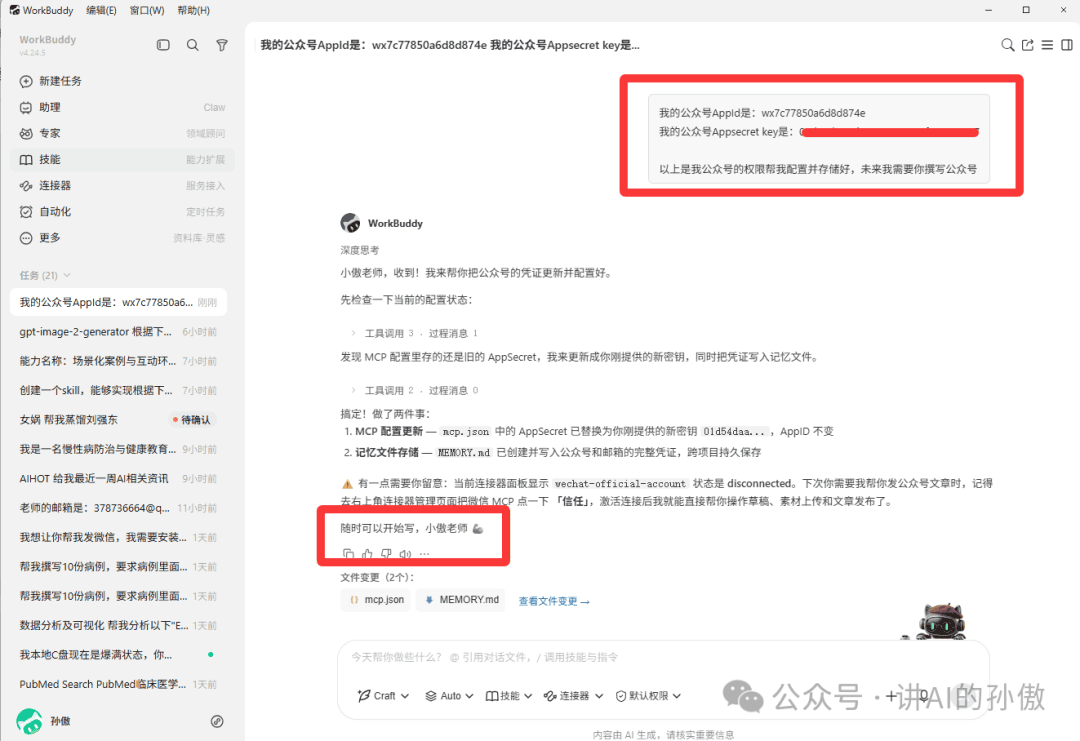Open the 编辑(E) menu
This screenshot has width=1080, height=741.
(x=101, y=10)
